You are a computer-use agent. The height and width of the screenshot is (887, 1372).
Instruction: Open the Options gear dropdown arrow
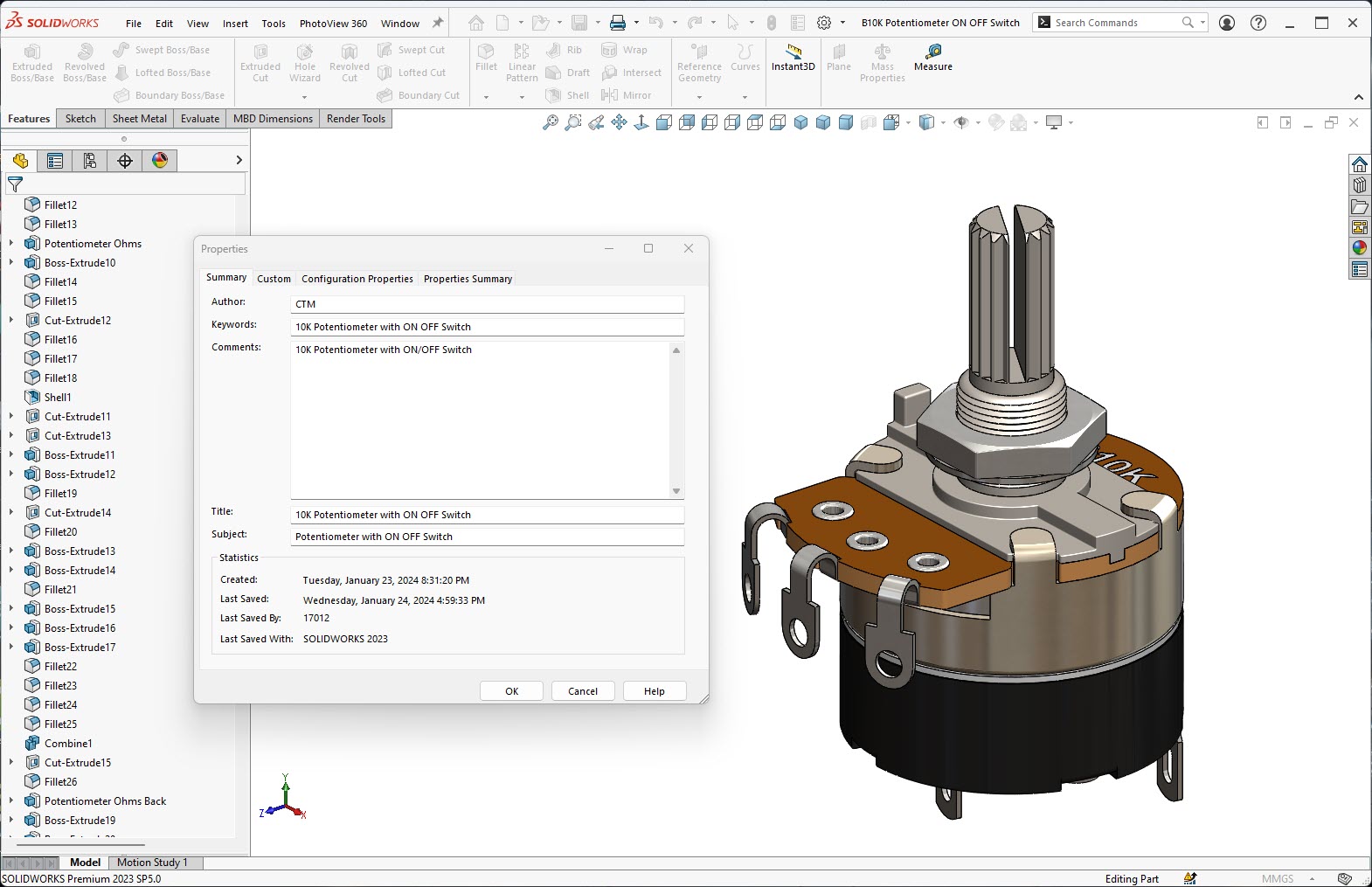(x=842, y=23)
